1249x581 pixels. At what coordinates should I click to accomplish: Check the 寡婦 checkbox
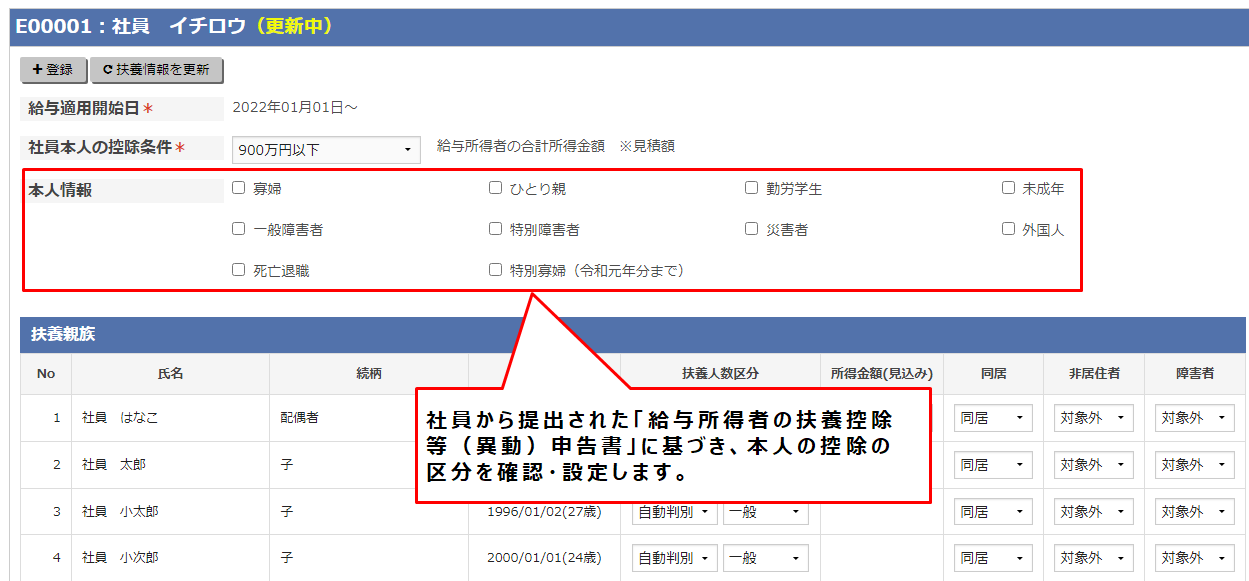(x=238, y=187)
